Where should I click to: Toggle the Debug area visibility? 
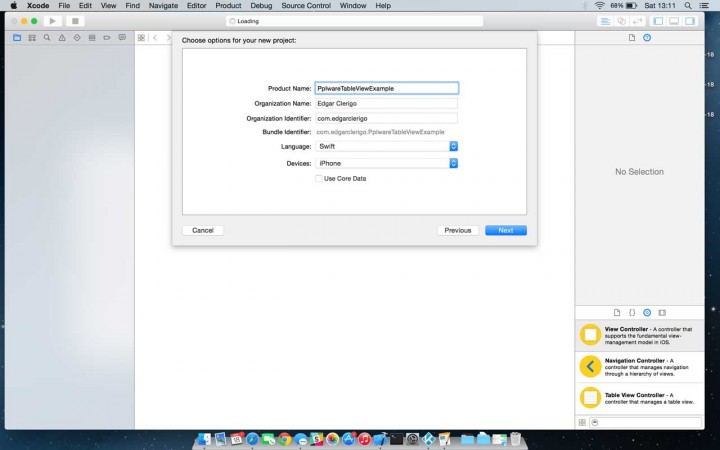(x=674, y=21)
